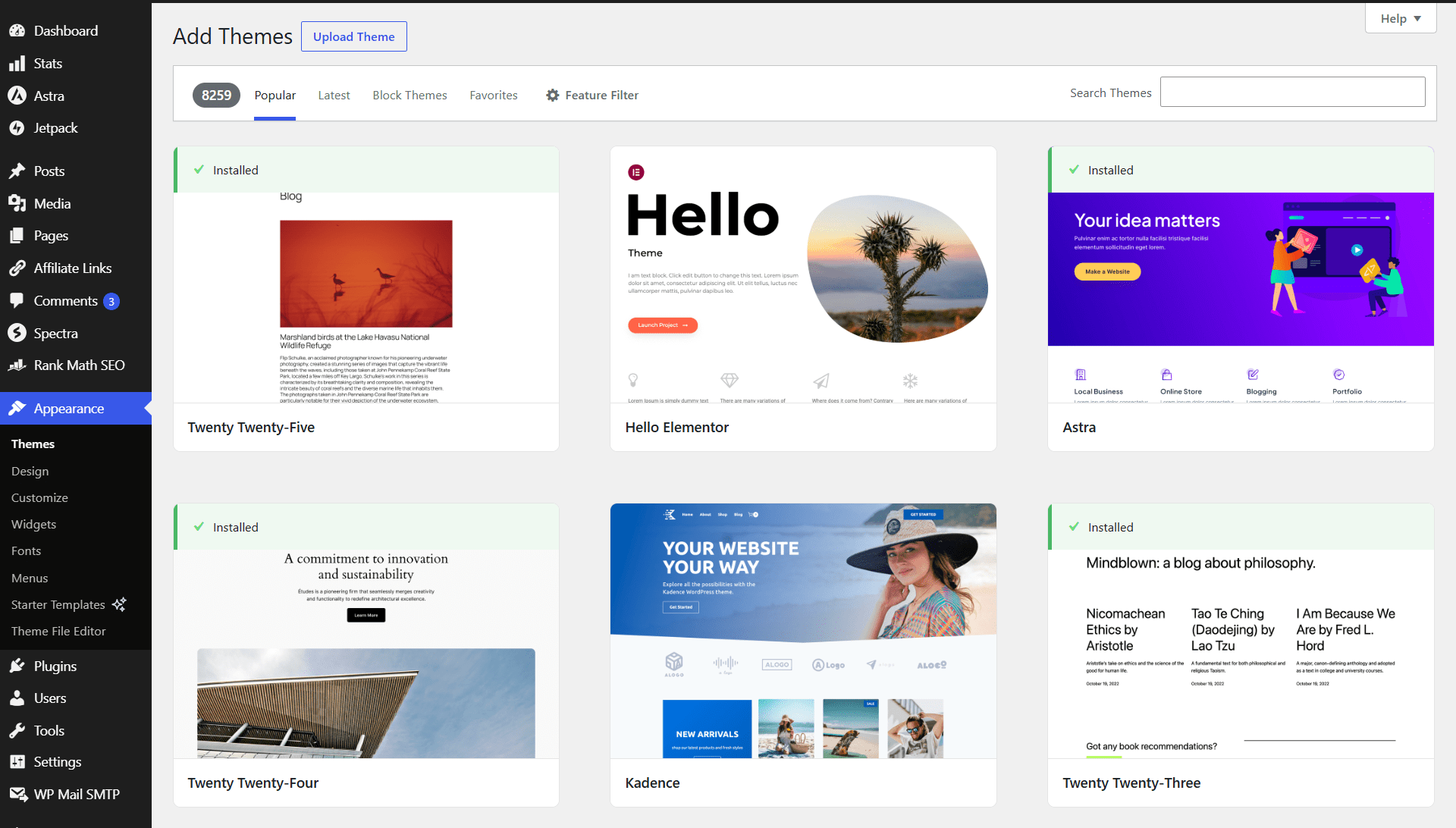This screenshot has width=1456, height=828.
Task: Open the Hello Elementor theme preview thumbnail
Action: click(x=803, y=274)
